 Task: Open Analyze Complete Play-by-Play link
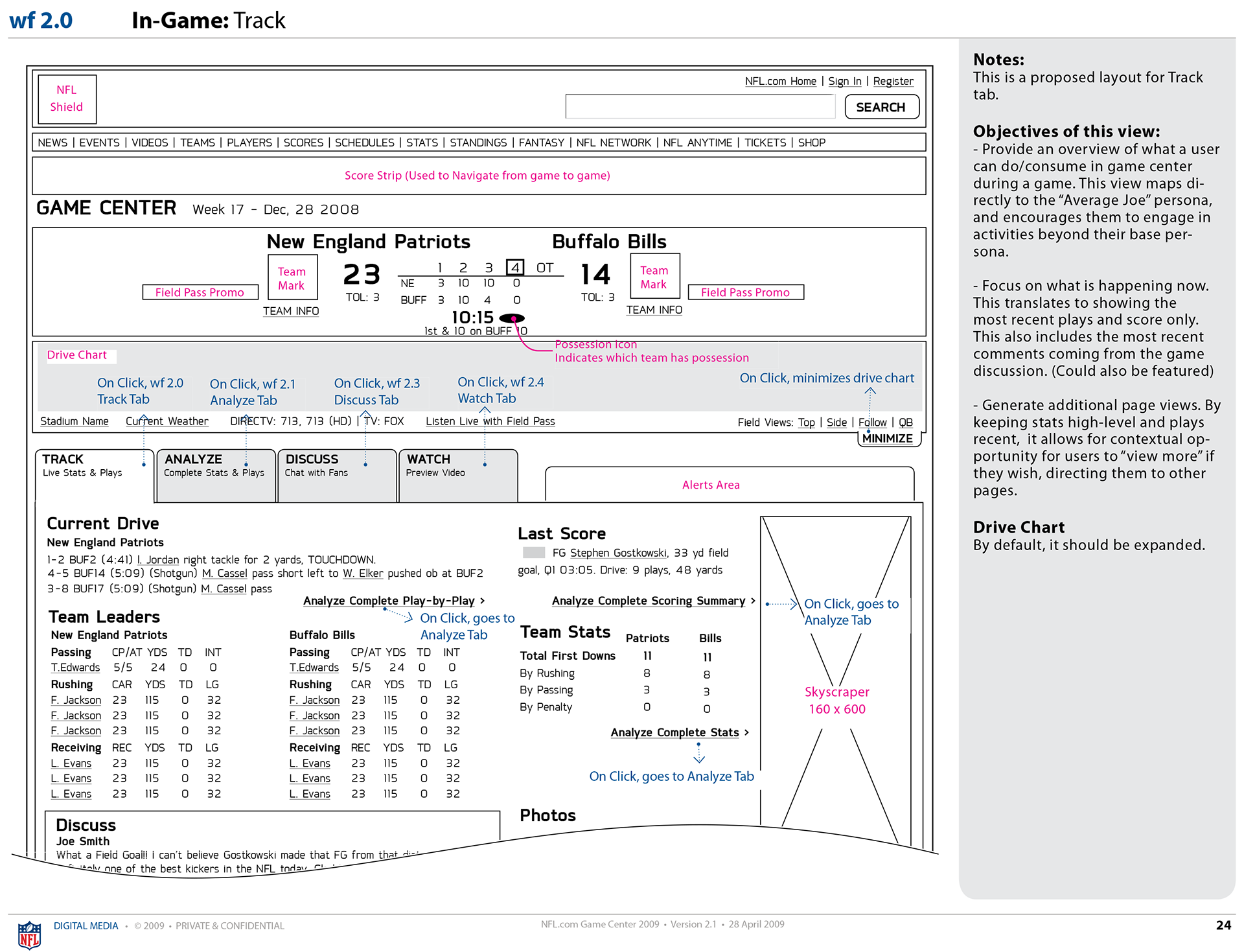pyautogui.click(x=394, y=601)
